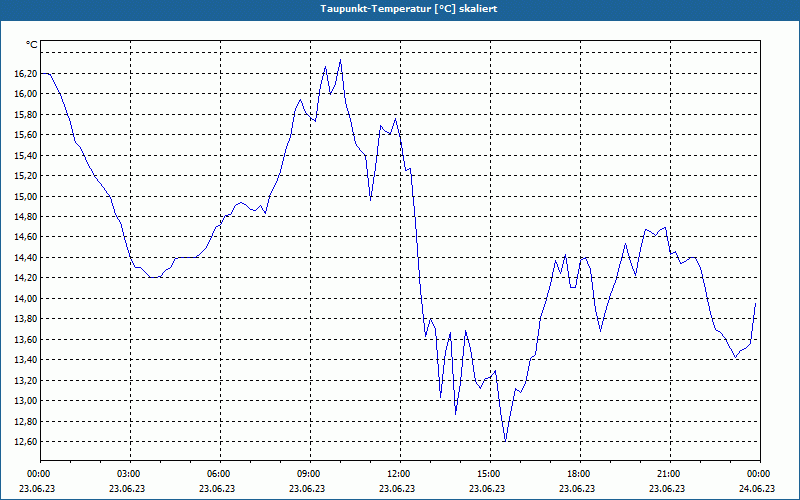This screenshot has height=500, width=800.
Task: Pick the 15,40 y-axis label
Action: 25,155
